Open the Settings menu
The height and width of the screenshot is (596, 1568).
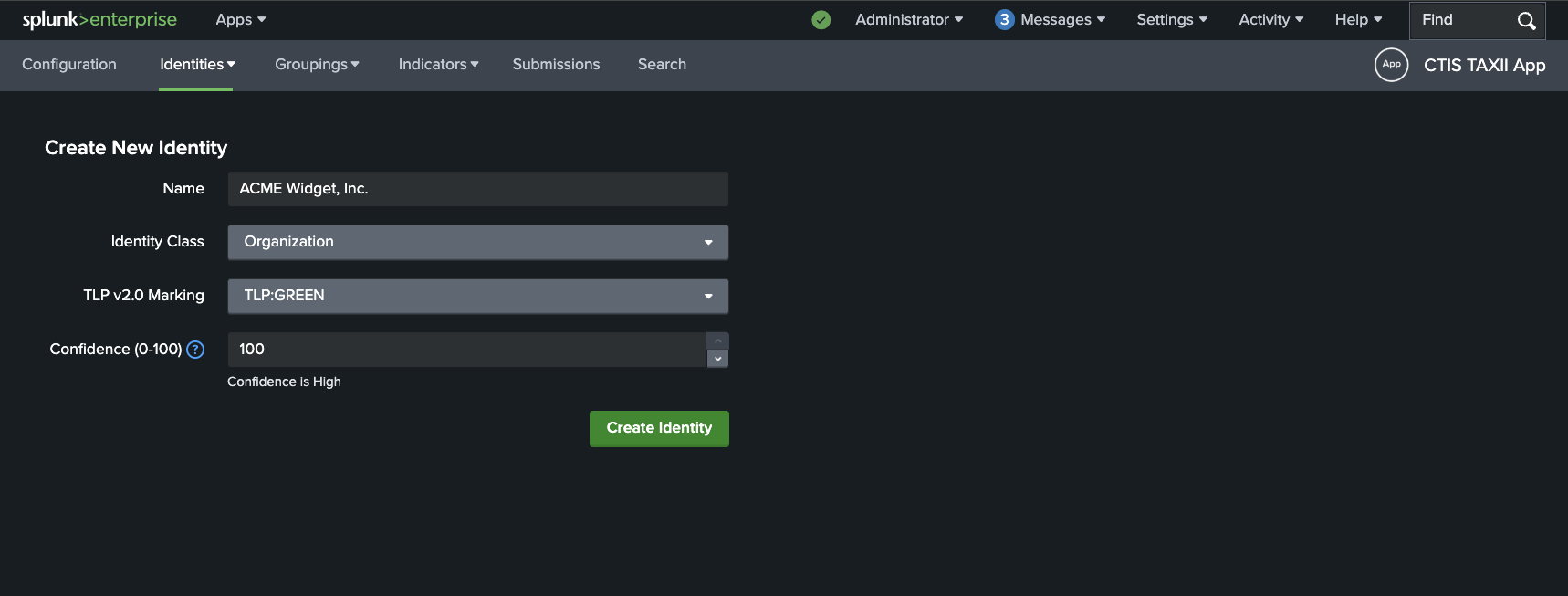click(x=1171, y=20)
